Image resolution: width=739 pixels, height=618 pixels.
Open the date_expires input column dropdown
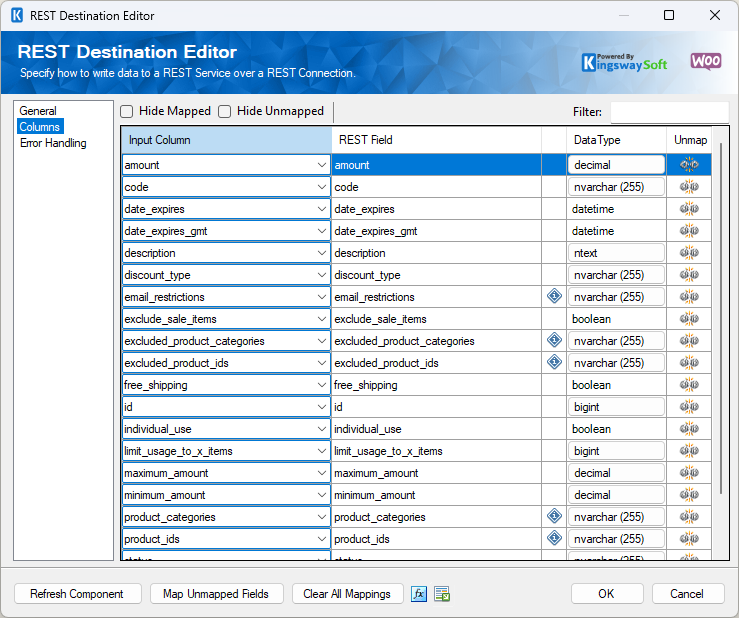[322, 209]
